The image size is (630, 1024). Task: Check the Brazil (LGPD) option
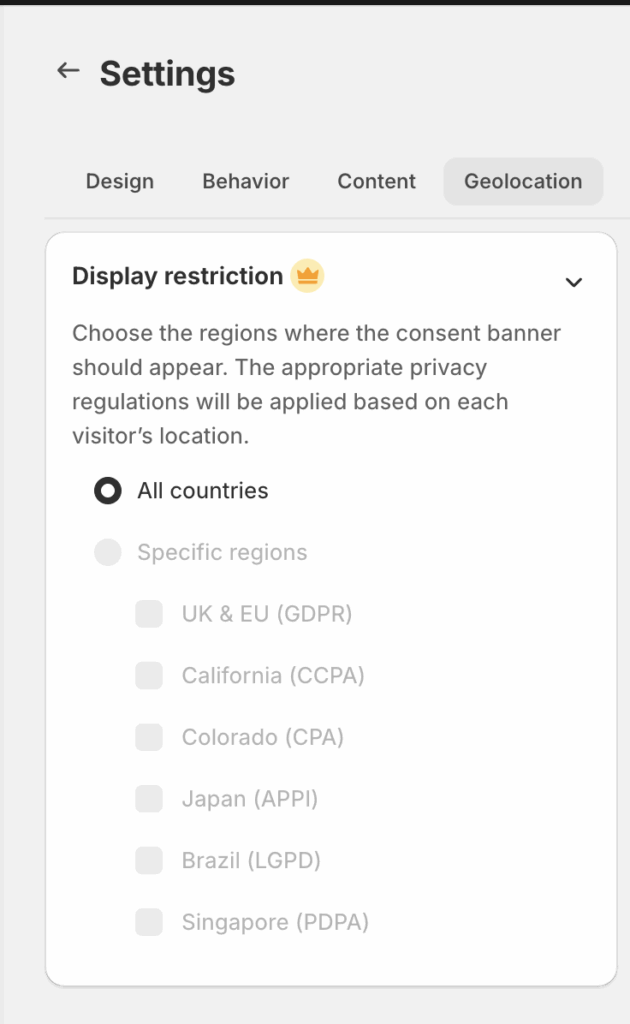point(149,860)
